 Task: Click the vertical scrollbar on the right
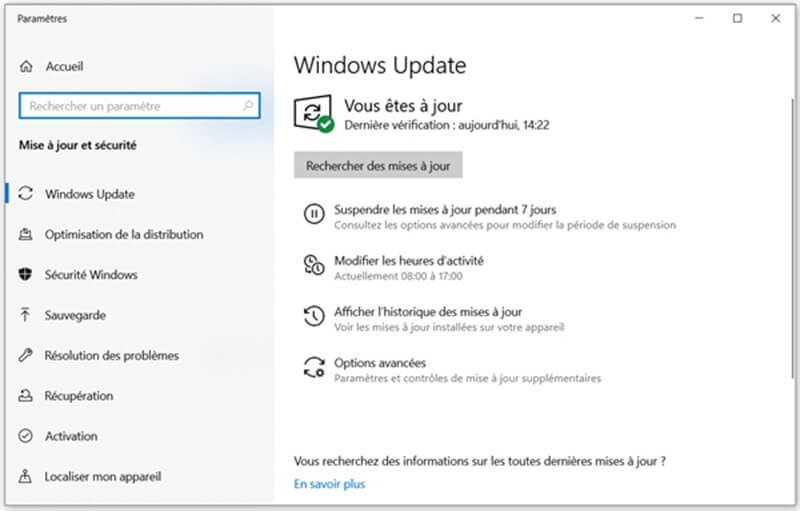click(793, 238)
